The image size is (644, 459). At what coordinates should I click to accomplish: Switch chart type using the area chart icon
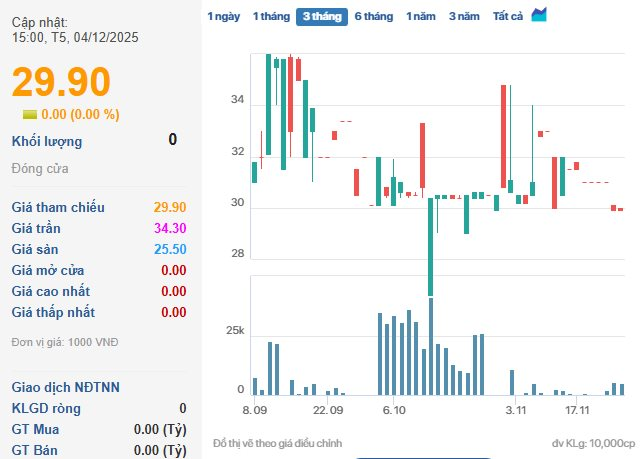[x=539, y=15]
